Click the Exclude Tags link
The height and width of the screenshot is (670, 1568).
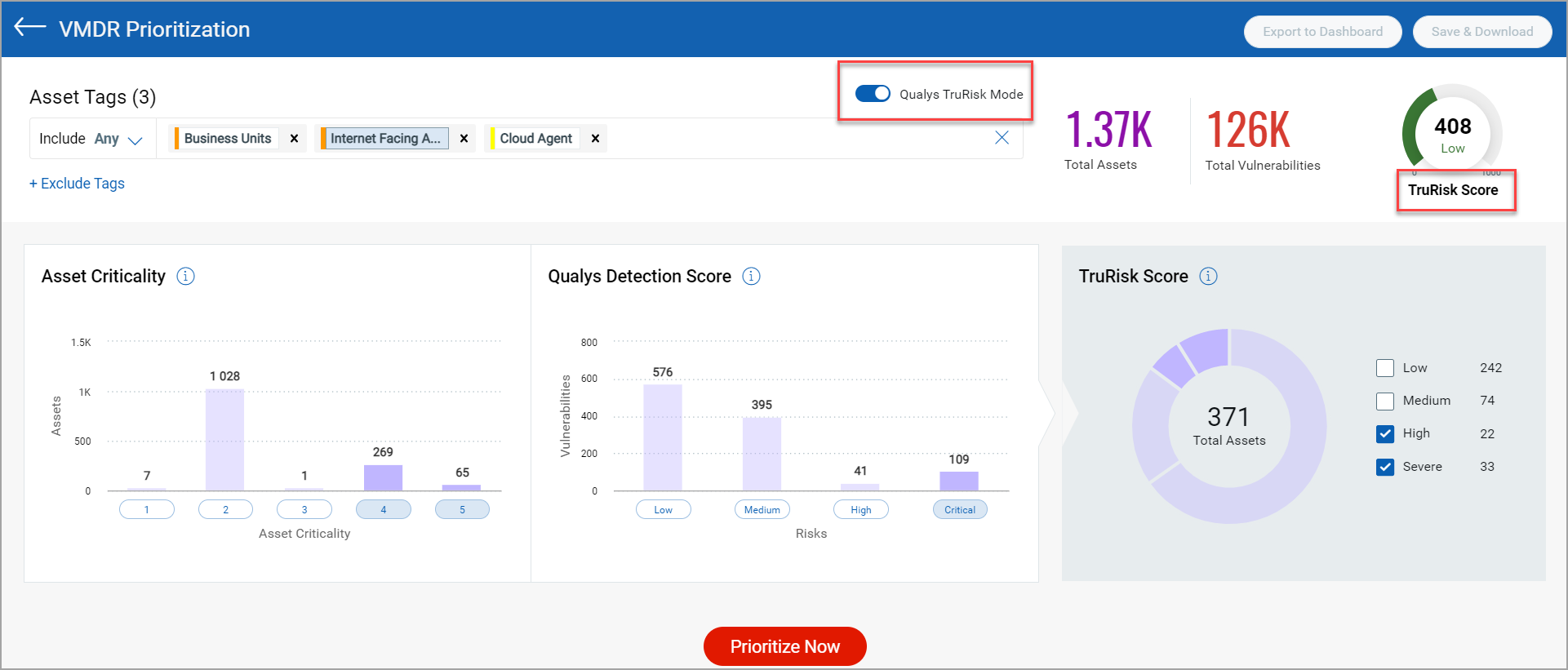coord(78,184)
